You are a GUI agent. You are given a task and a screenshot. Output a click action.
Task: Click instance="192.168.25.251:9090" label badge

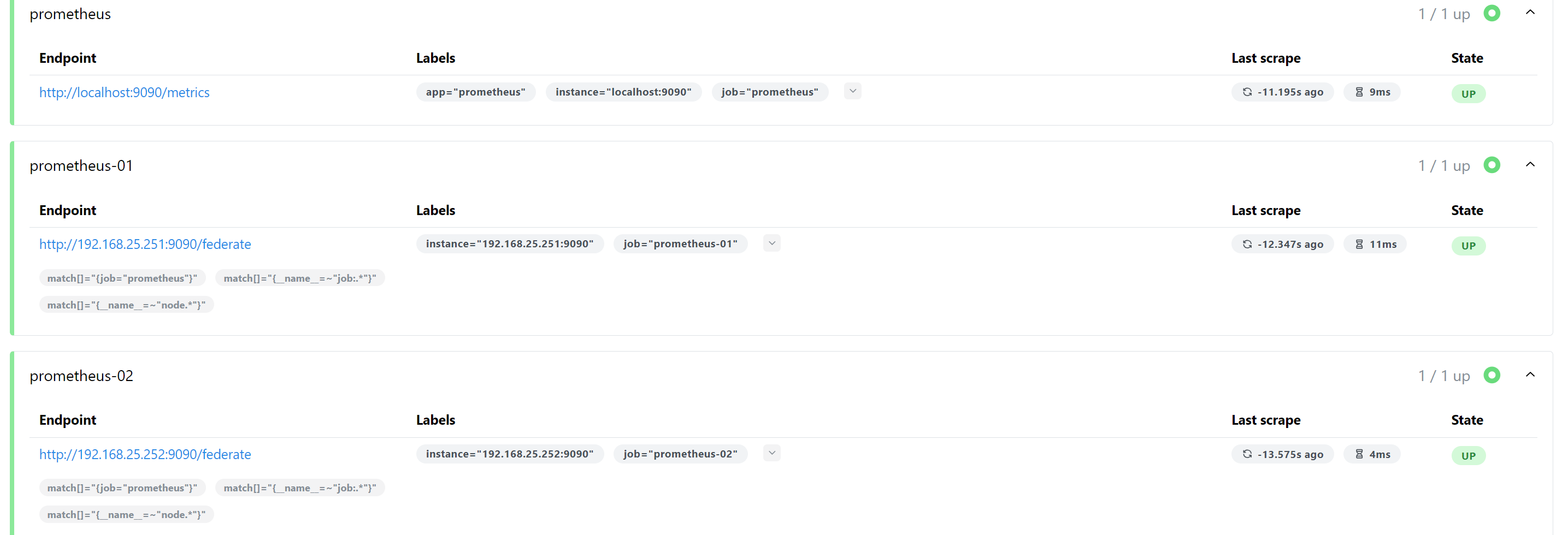(510, 244)
